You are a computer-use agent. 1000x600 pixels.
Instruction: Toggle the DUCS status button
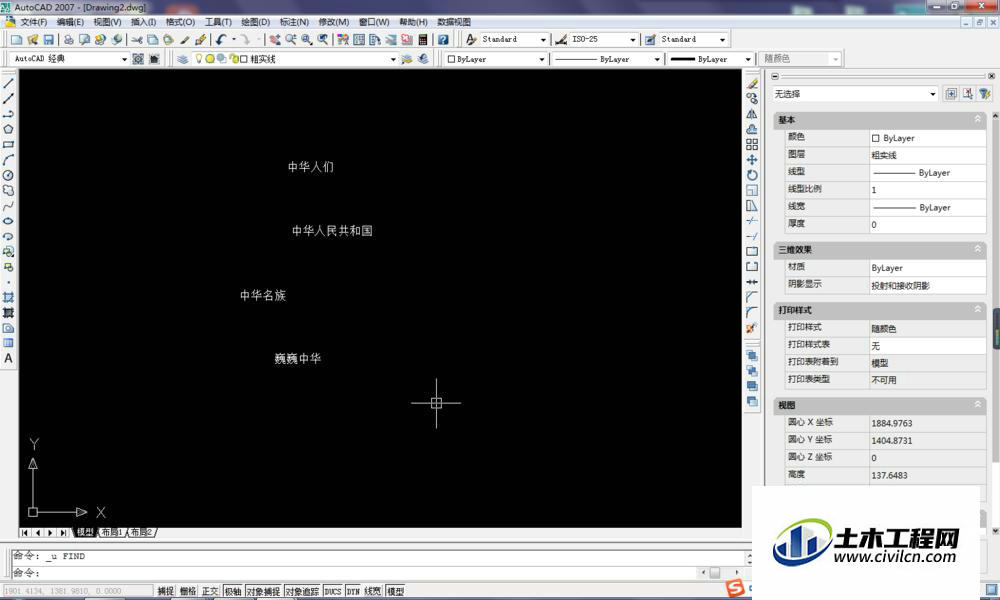pyautogui.click(x=333, y=591)
